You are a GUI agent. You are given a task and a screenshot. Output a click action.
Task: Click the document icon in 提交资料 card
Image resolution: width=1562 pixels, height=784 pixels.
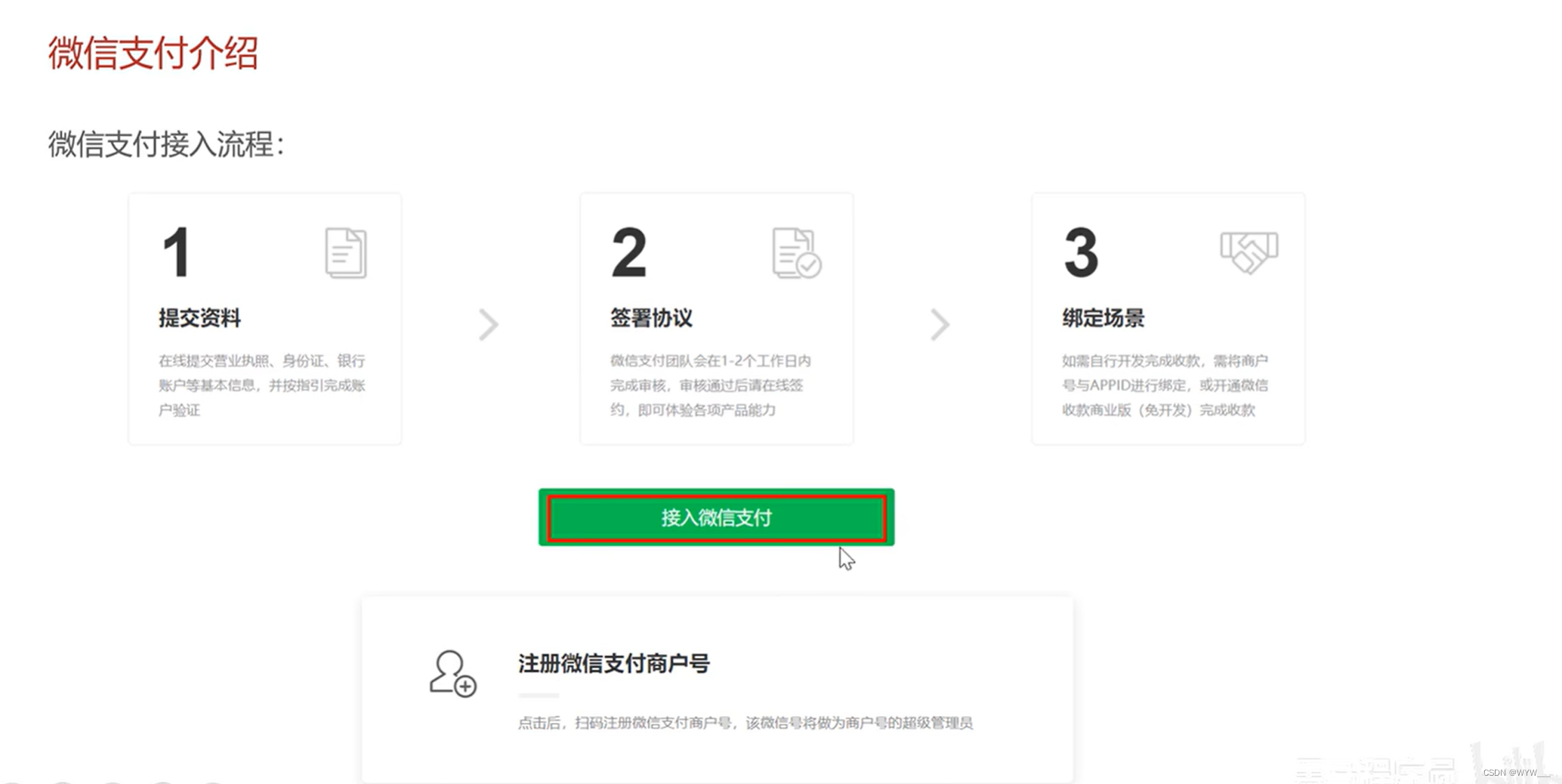click(346, 253)
